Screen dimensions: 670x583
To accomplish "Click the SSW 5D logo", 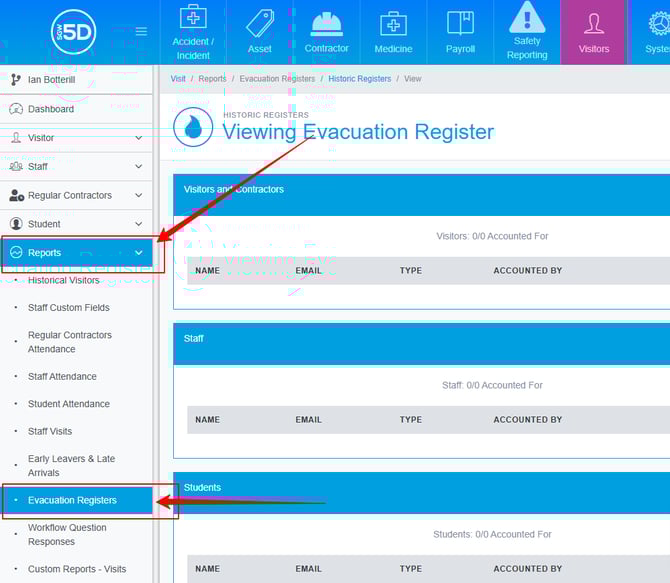I will 73,32.
